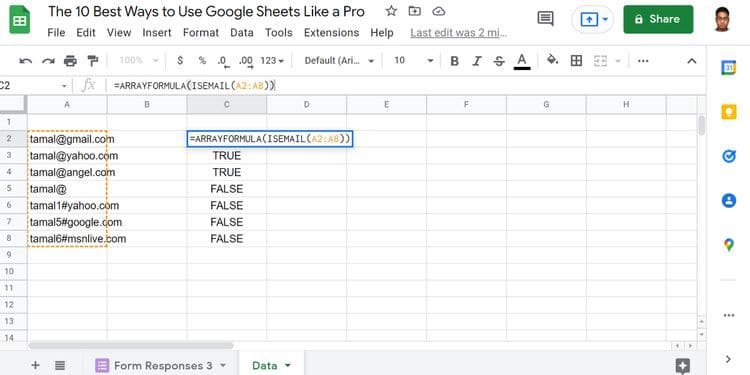
Task: Open the 123 number format dropdown
Action: point(272,61)
